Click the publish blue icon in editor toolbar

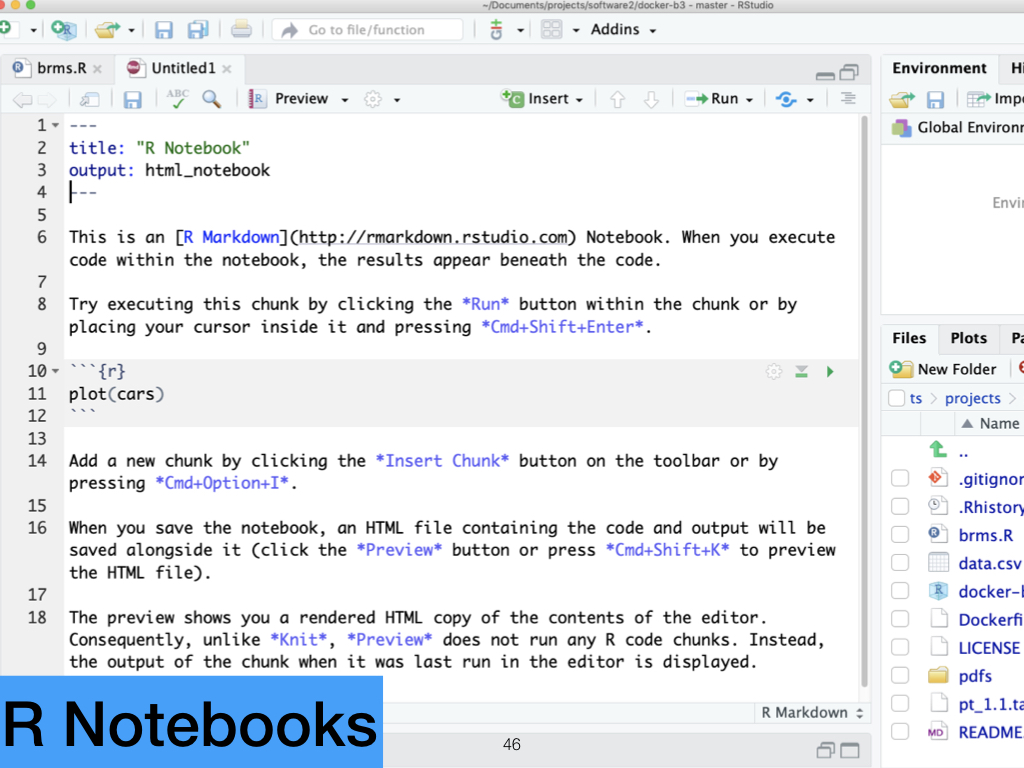click(x=786, y=99)
